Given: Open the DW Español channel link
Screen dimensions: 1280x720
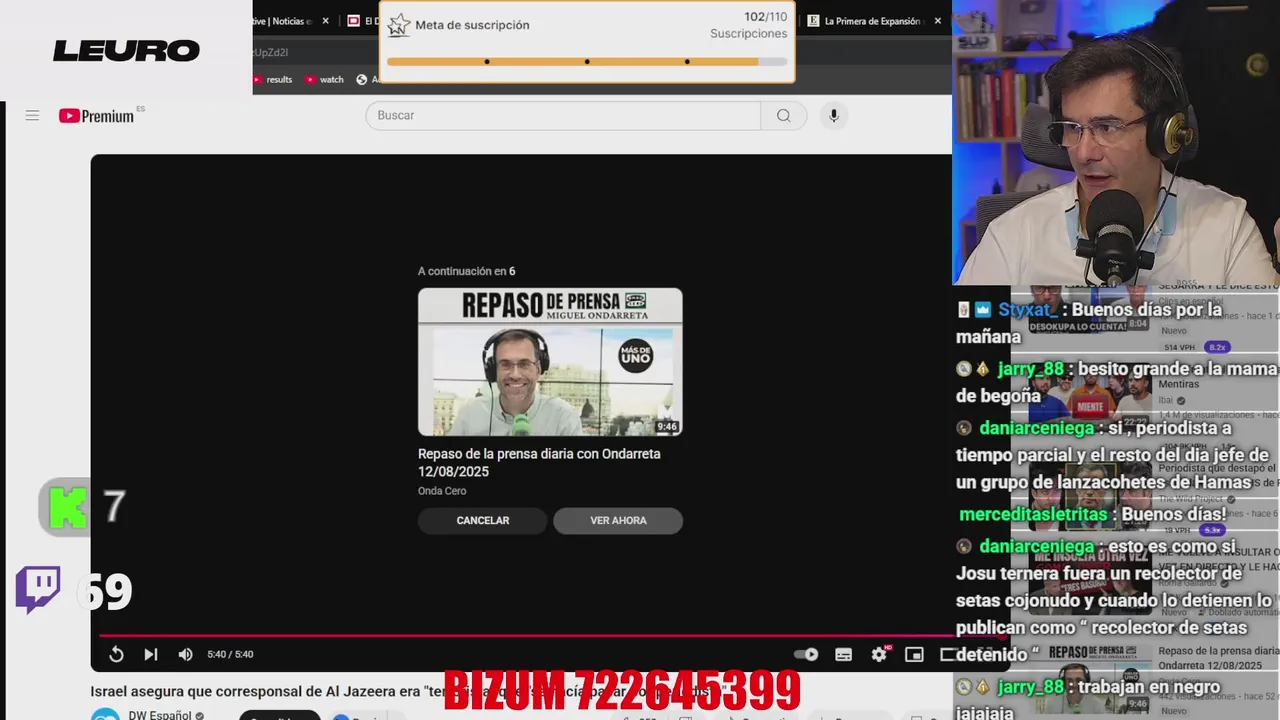Looking at the screenshot, I should [160, 715].
